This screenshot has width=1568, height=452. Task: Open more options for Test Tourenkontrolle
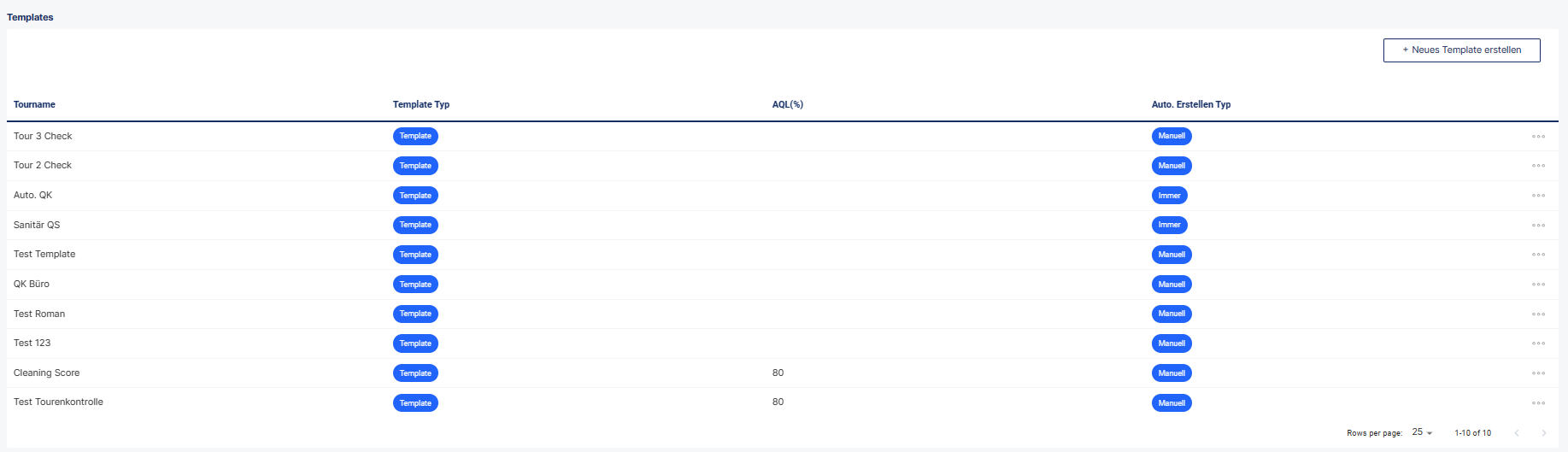click(x=1538, y=403)
